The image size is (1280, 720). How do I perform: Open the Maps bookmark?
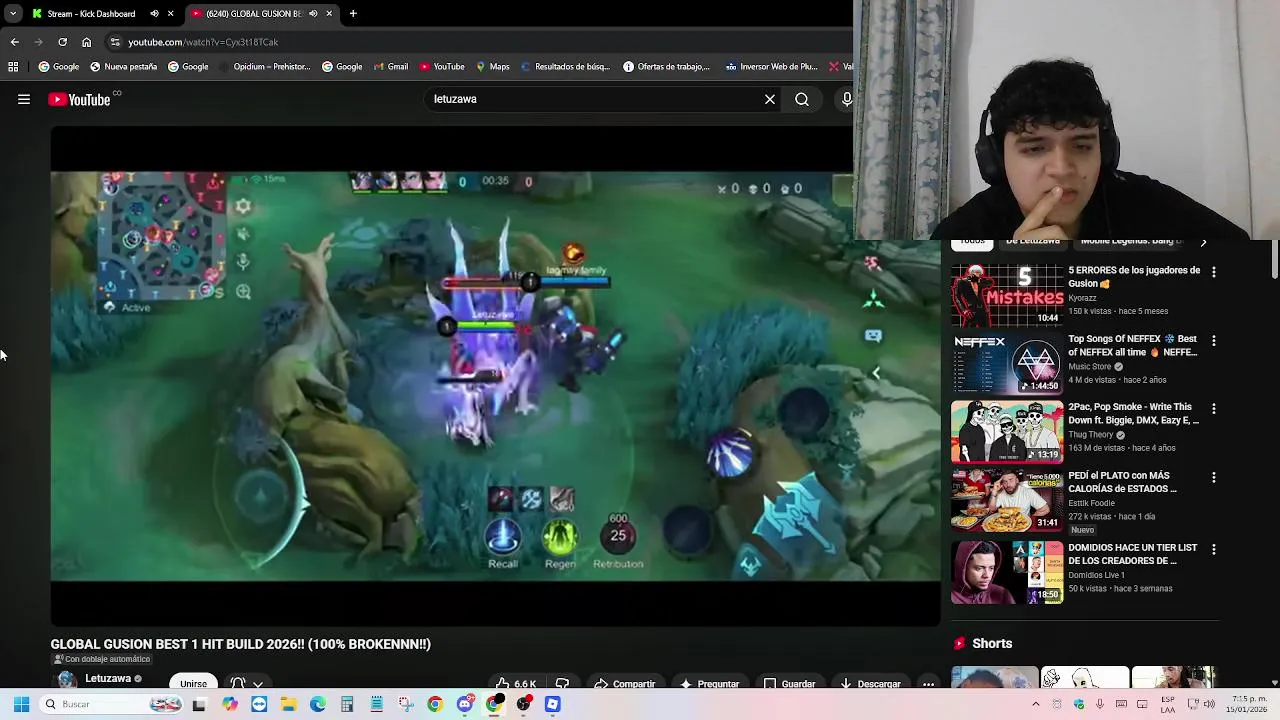click(x=493, y=67)
